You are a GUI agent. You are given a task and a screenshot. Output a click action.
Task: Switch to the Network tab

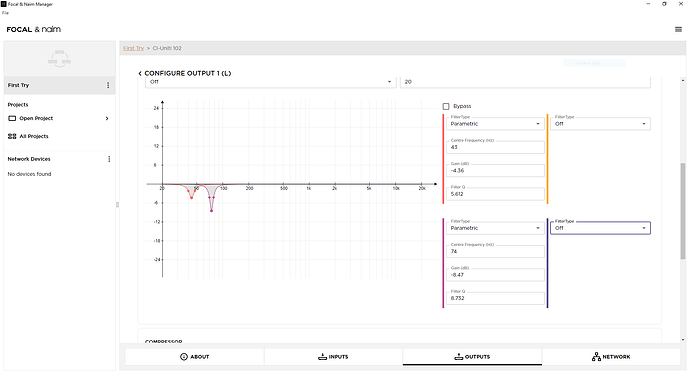point(611,357)
